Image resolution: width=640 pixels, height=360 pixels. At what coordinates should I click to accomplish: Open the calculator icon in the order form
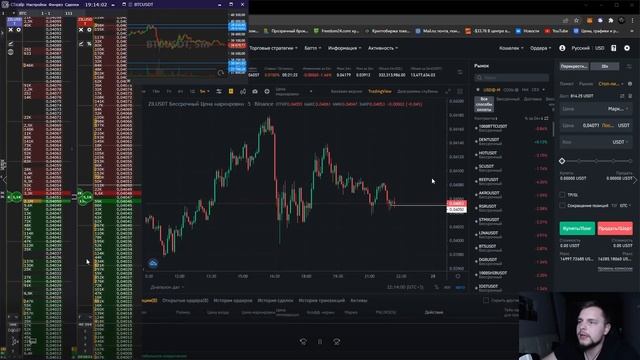point(630,96)
